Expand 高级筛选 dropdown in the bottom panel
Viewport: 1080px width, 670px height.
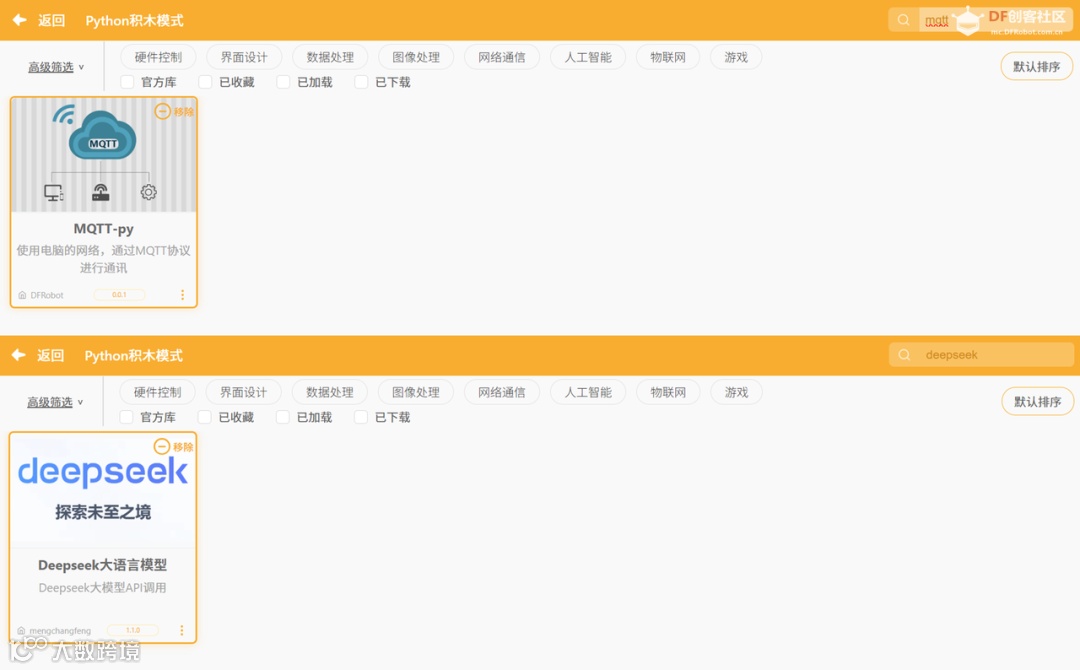tap(55, 401)
